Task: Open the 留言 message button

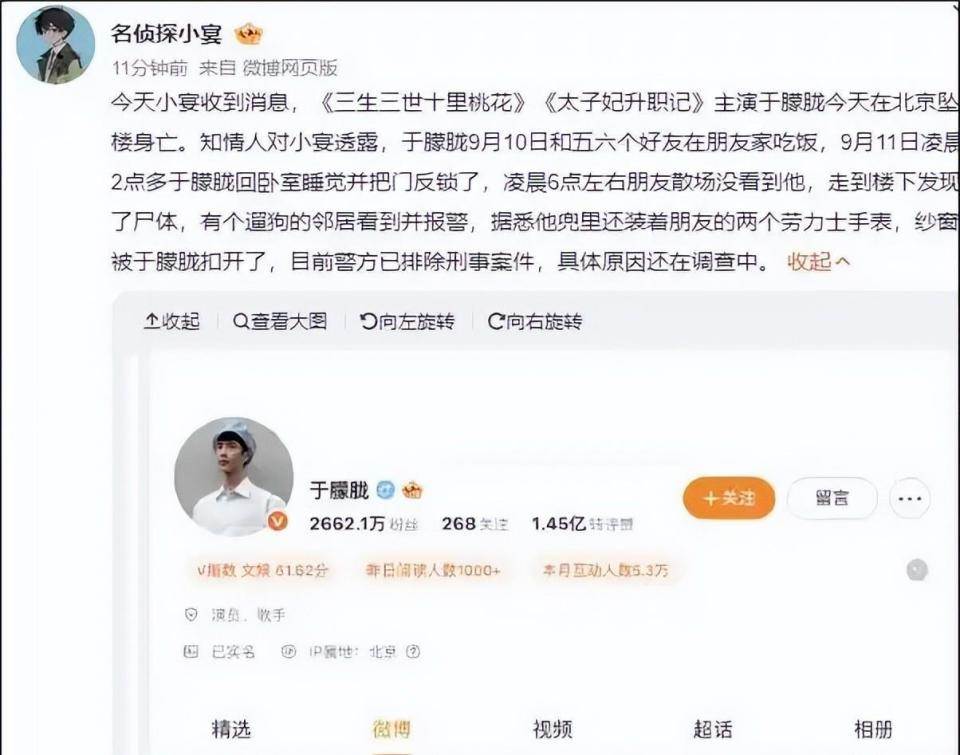Action: tap(832, 498)
